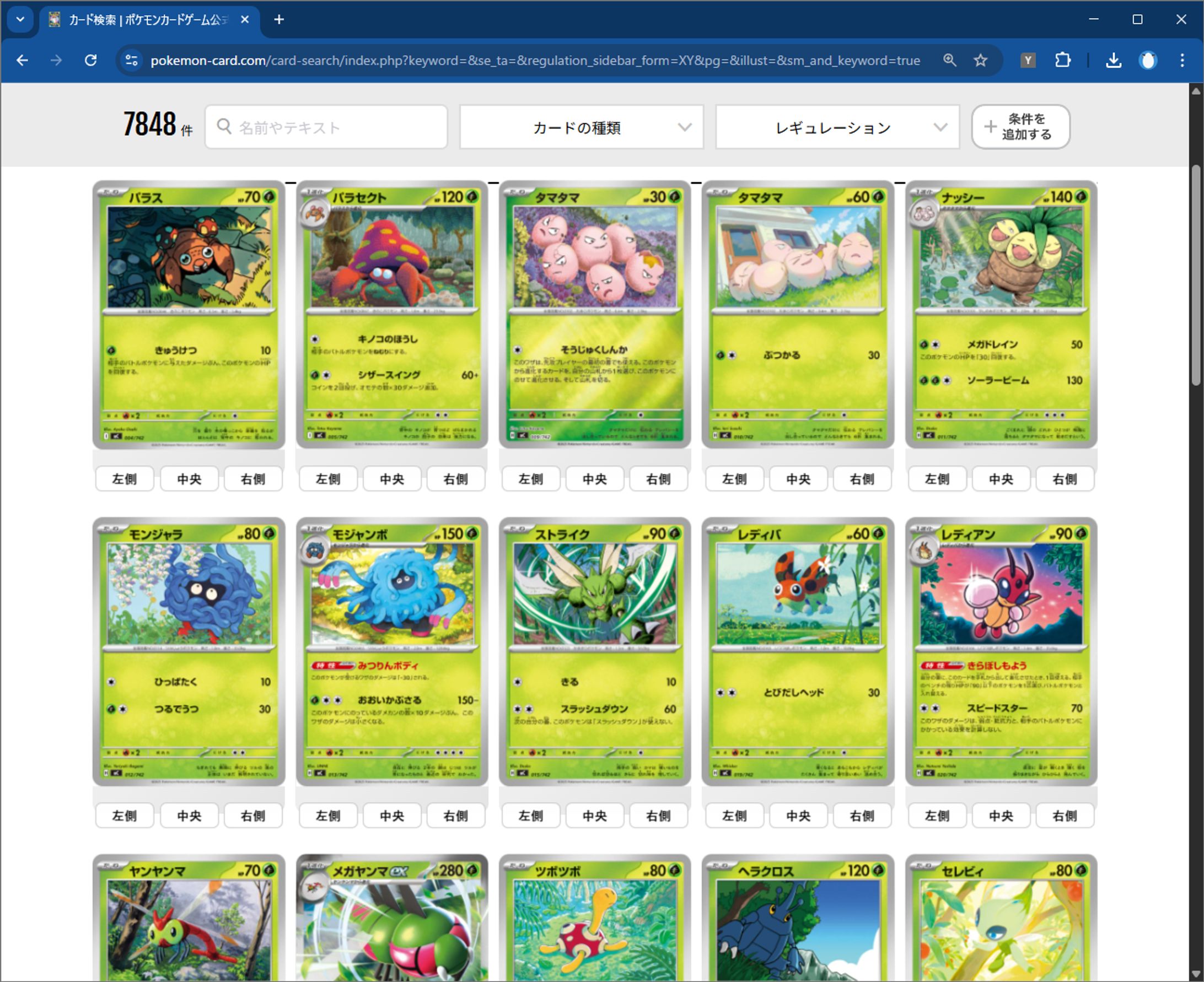1204x982 pixels.
Task: Click 左側 under the ストライク card
Action: click(x=530, y=815)
